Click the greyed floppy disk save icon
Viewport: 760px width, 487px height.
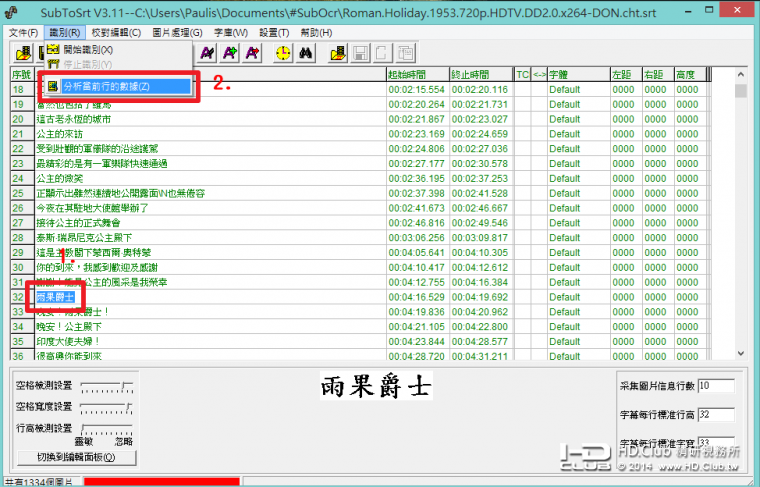pyautogui.click(x=360, y=53)
